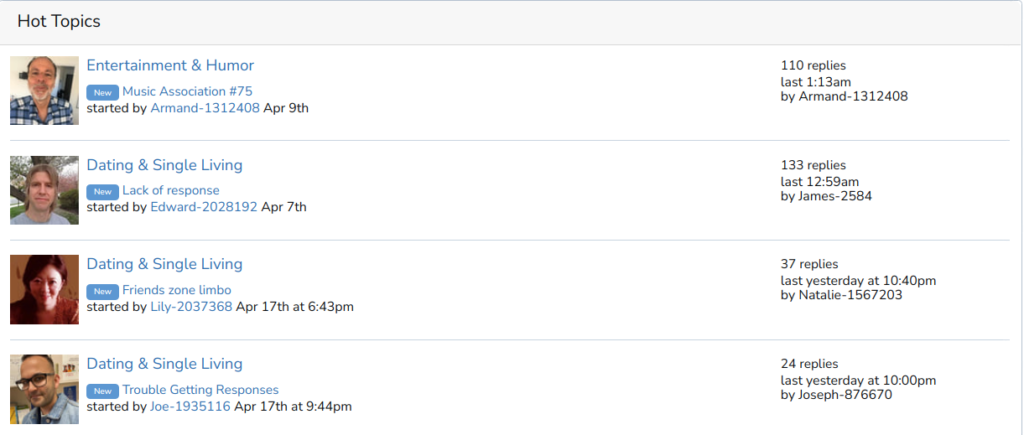View the Edward-2028192 profile link
1024x435 pixels.
pos(204,208)
